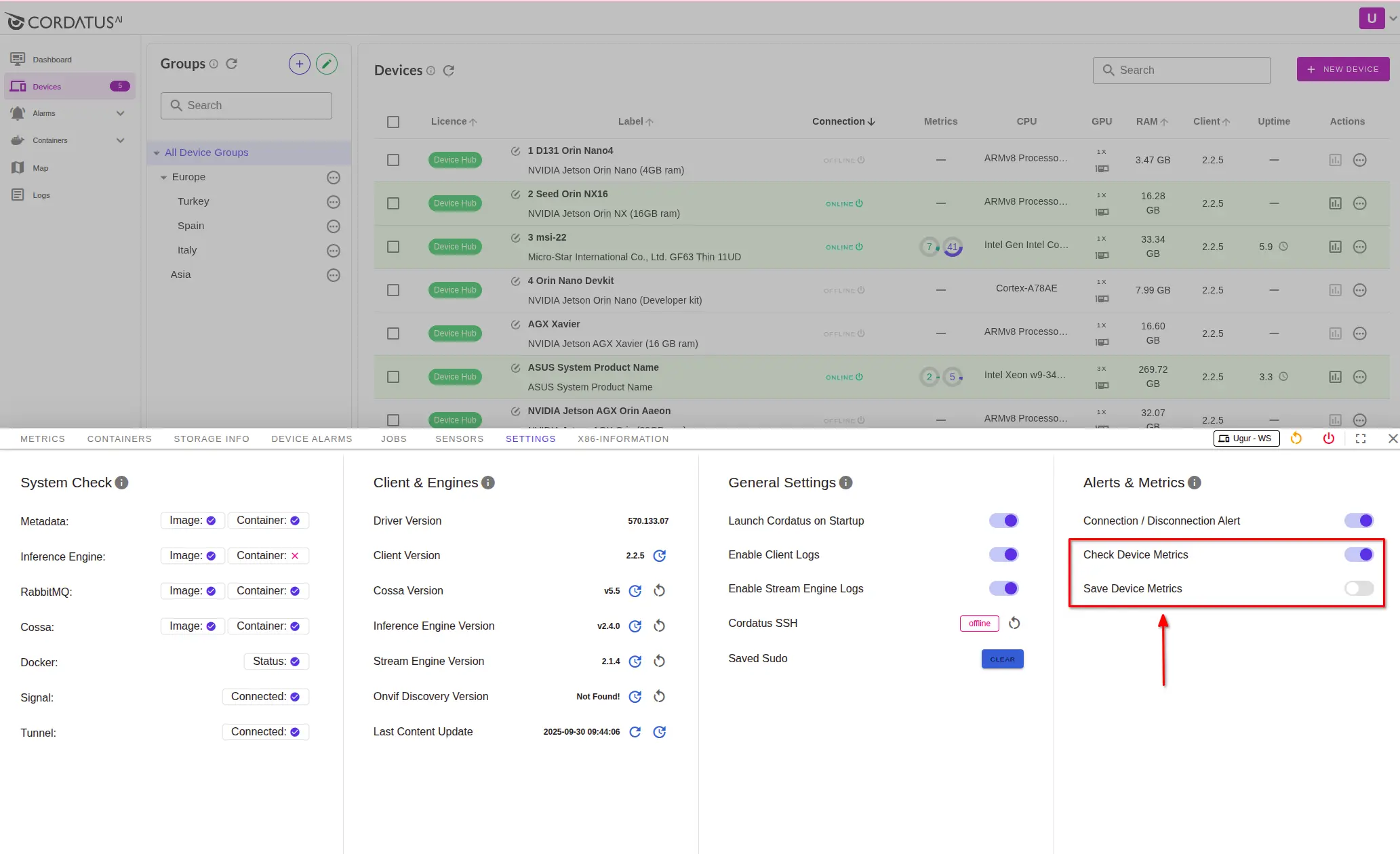Refresh the Devices list
The width and height of the screenshot is (1400, 854).
click(x=448, y=70)
